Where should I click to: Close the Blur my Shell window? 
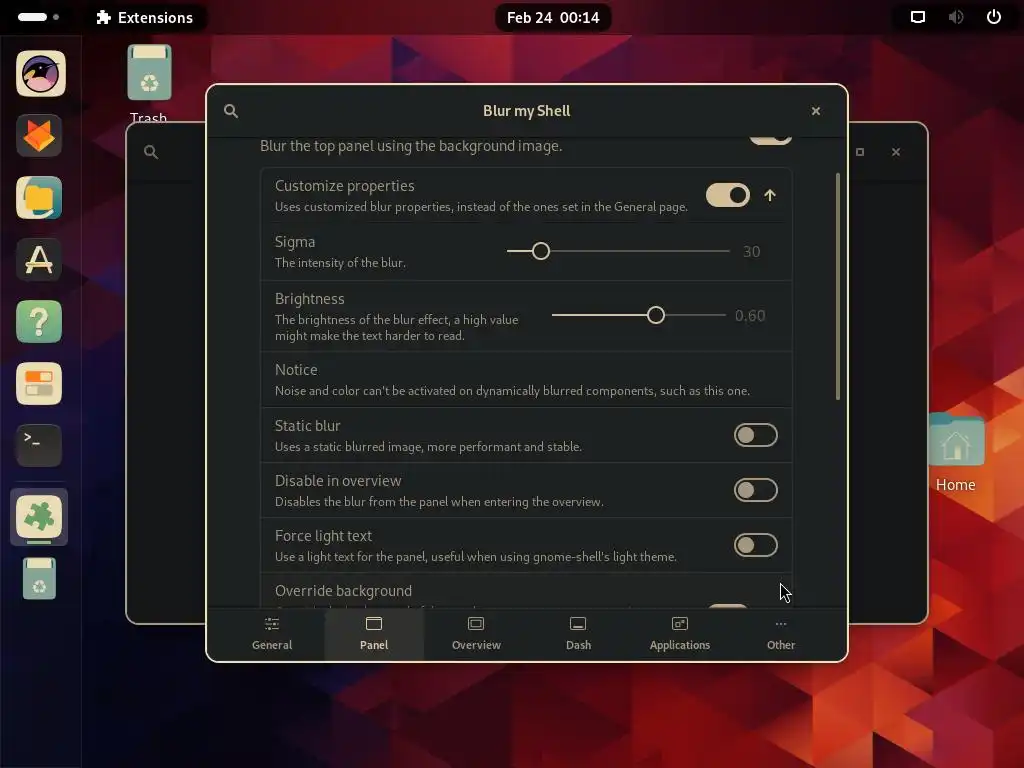coord(816,111)
